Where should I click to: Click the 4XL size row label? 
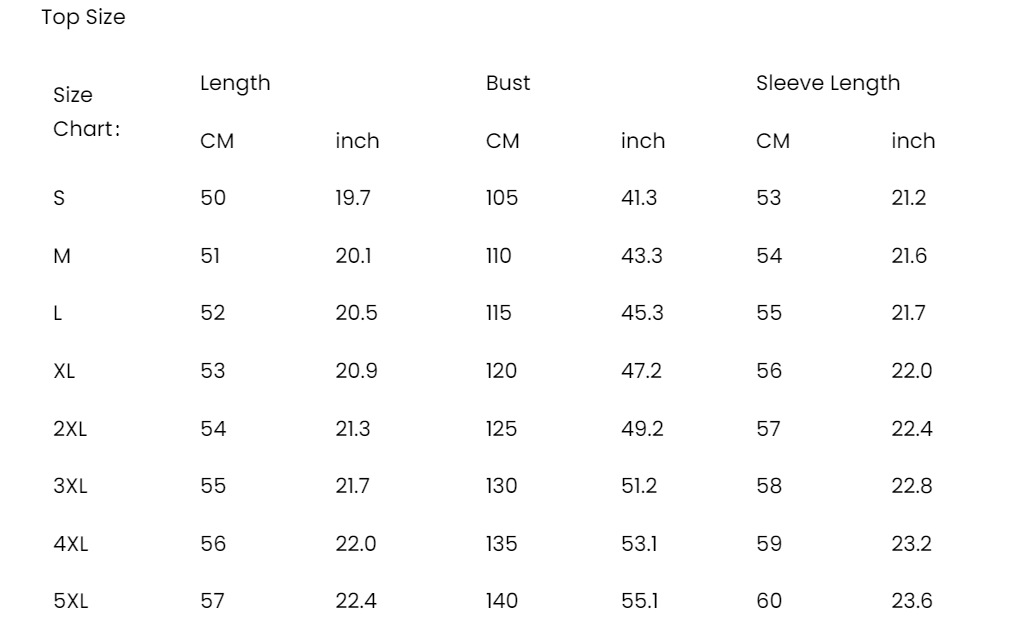70,545
